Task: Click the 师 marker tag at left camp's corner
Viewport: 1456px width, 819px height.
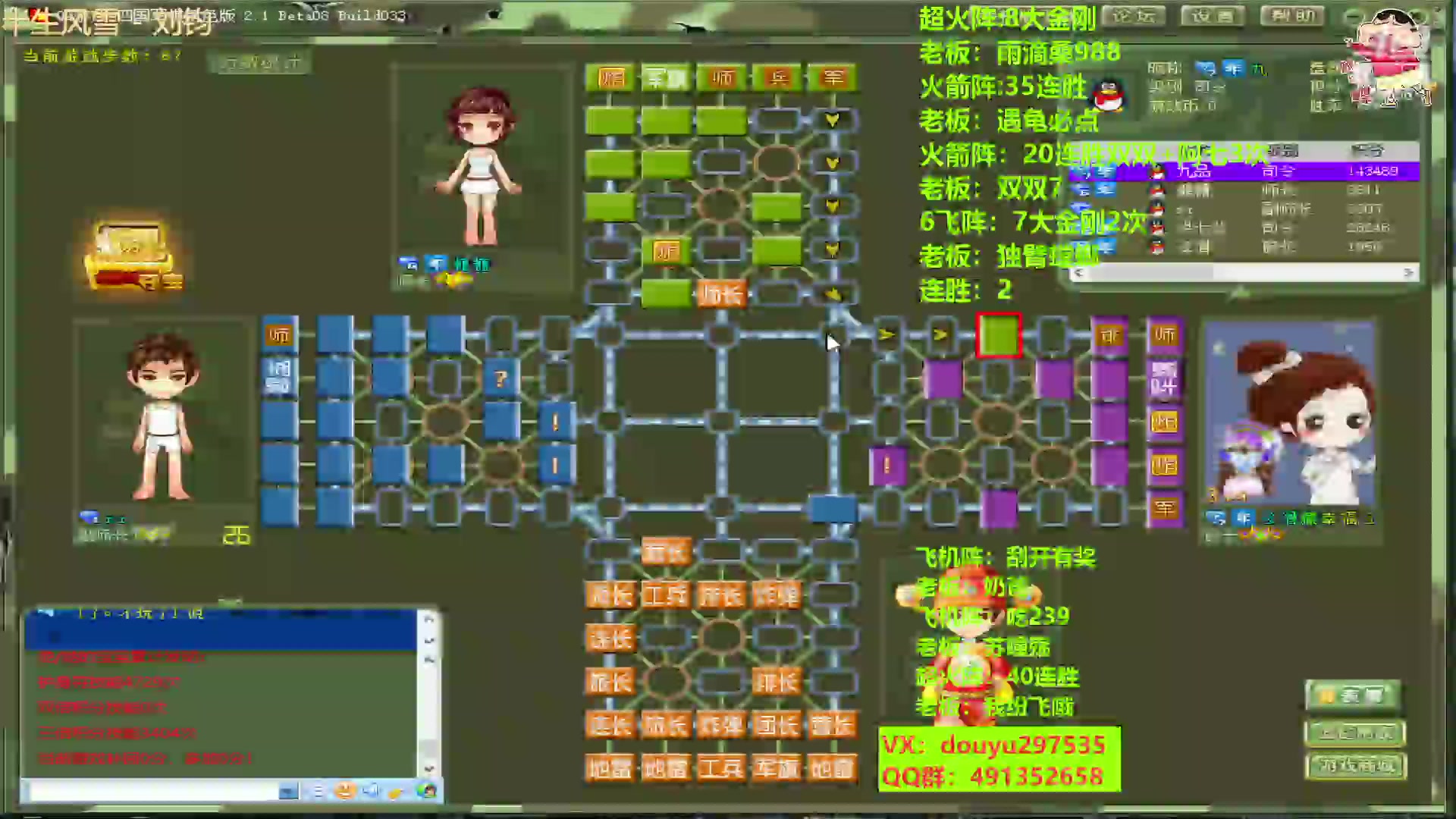Action: point(280,335)
